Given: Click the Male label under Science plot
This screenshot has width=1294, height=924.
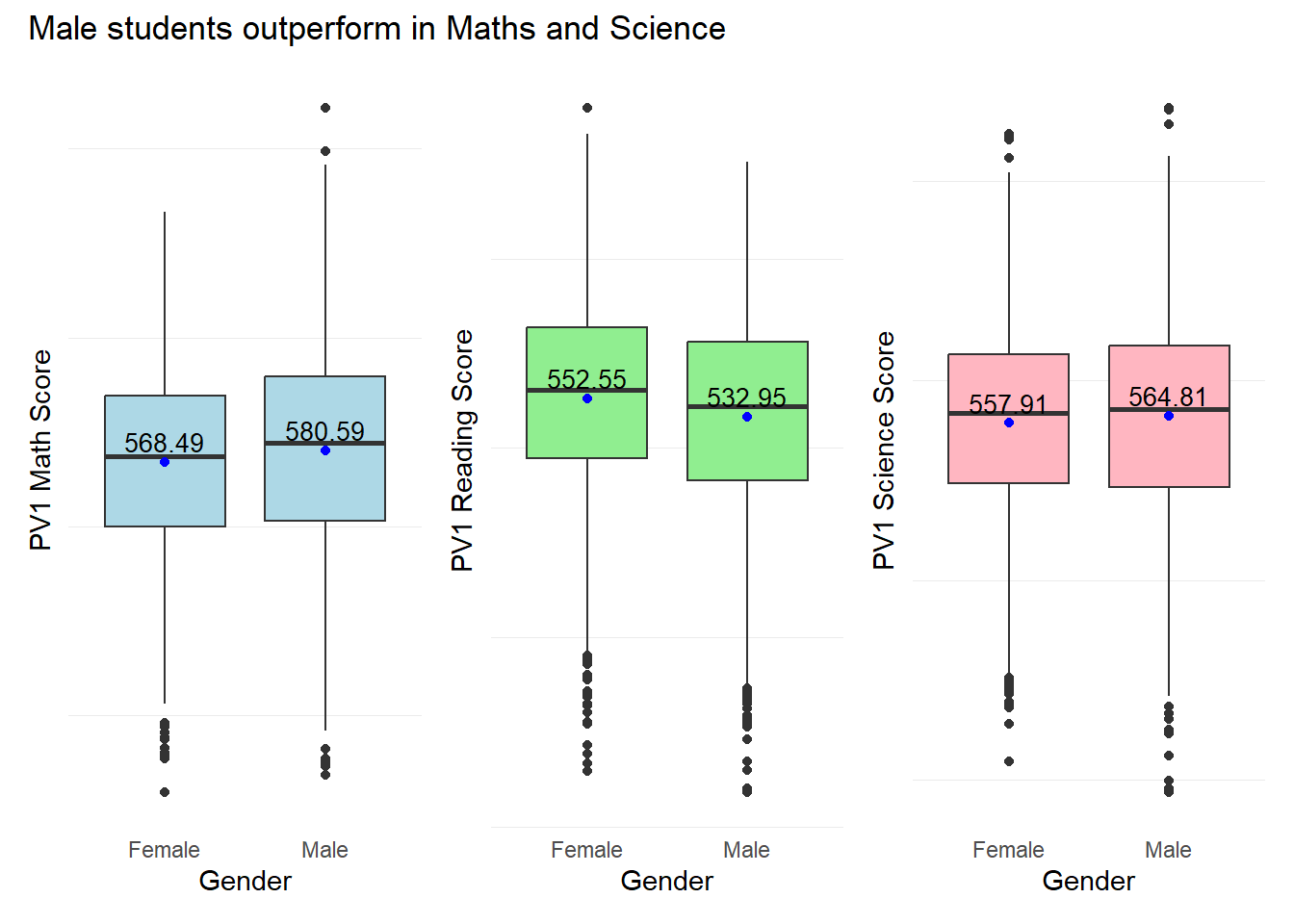Looking at the screenshot, I should tap(1168, 850).
